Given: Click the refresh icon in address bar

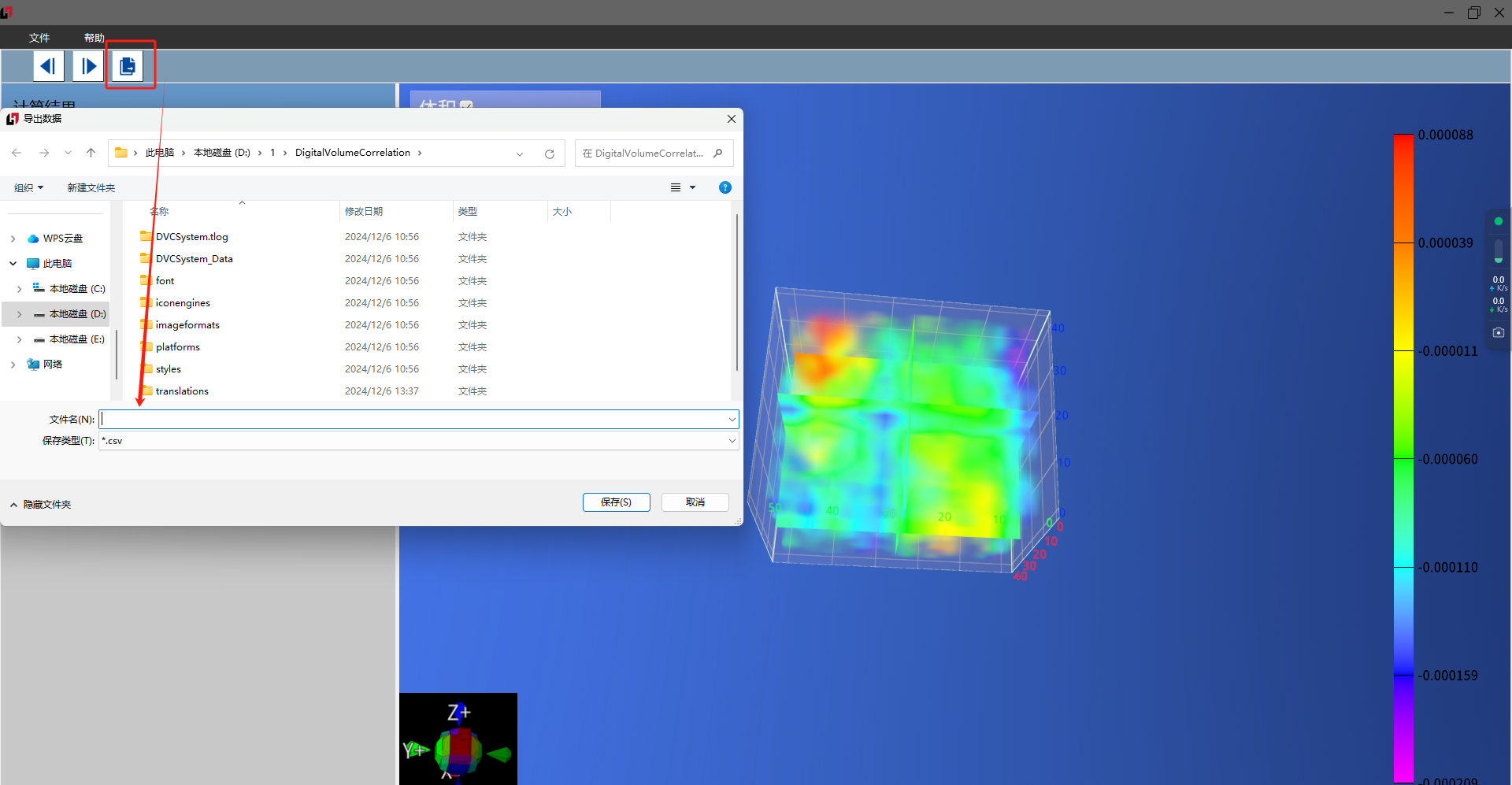Looking at the screenshot, I should (x=550, y=154).
